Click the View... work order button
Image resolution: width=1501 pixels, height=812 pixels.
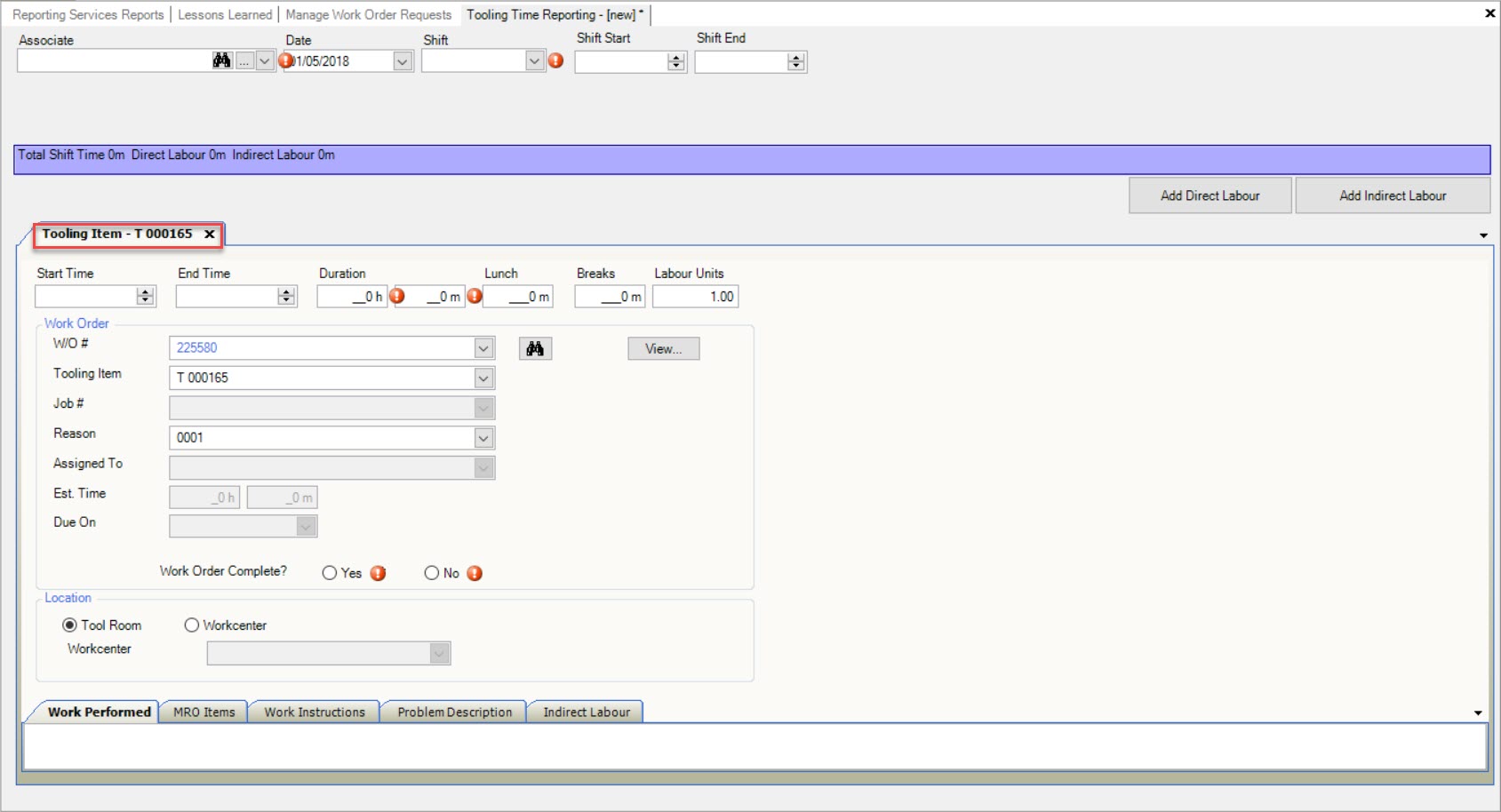(x=664, y=349)
